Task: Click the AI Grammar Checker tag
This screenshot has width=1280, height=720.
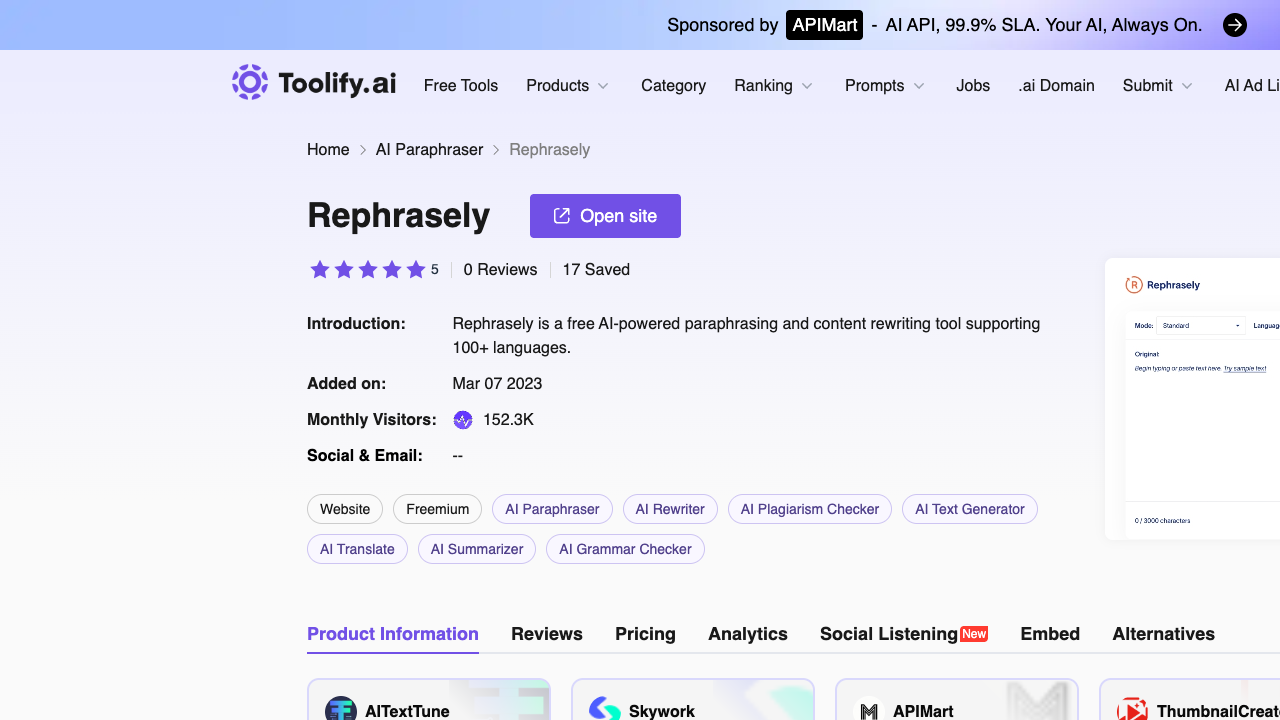Action: tap(625, 549)
